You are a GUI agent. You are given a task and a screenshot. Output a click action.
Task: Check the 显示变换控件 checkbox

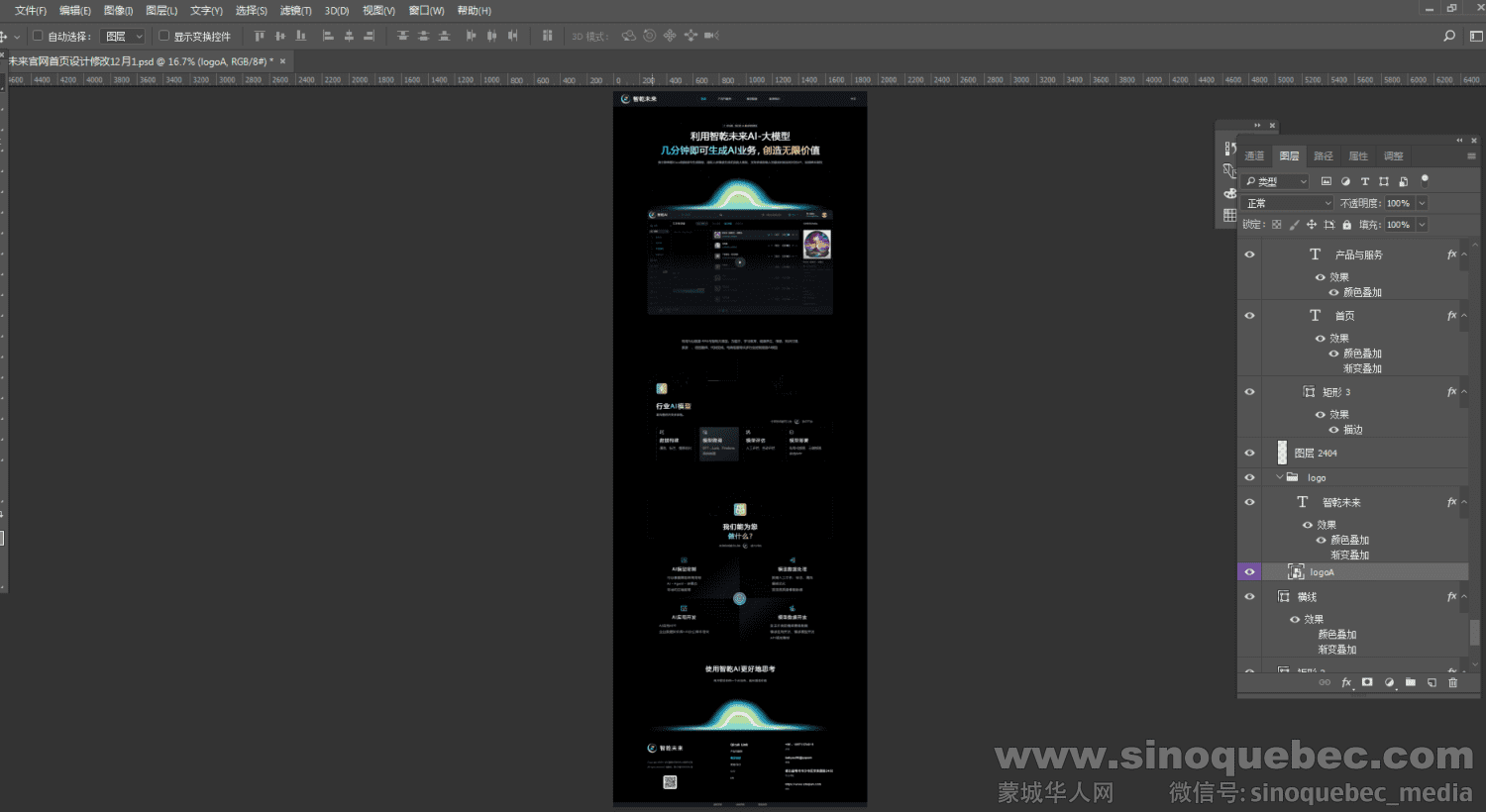(164, 36)
